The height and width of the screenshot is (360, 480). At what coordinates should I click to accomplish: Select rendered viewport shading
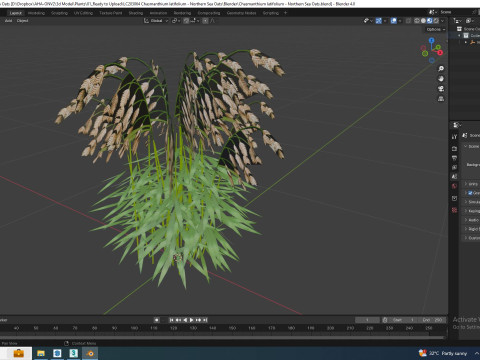tap(436, 21)
